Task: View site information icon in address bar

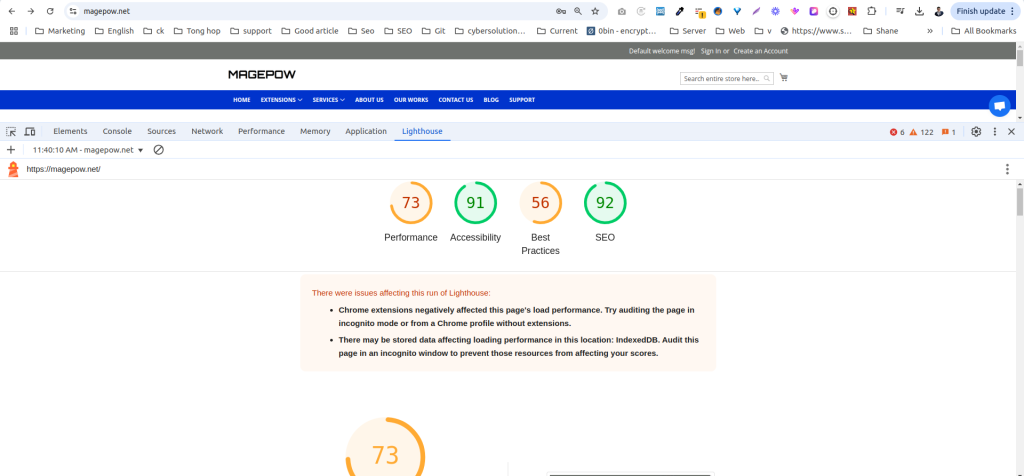Action: [x=73, y=11]
